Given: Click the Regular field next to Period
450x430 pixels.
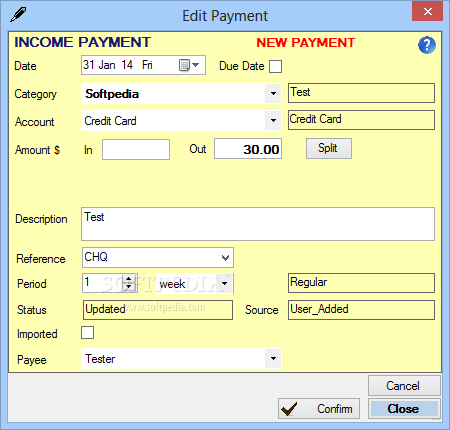Looking at the screenshot, I should pos(361,283).
